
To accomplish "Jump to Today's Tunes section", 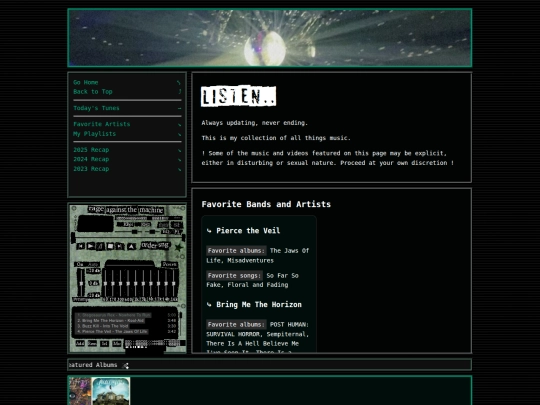I will click(96, 108).
